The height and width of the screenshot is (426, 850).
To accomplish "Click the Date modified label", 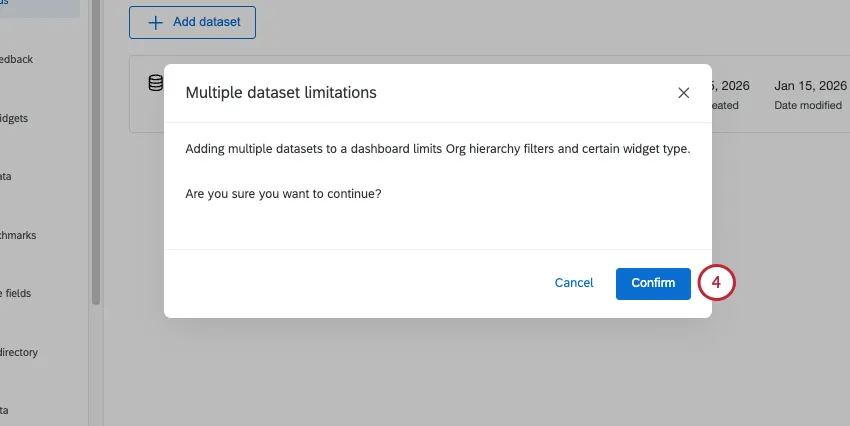I will coord(808,105).
